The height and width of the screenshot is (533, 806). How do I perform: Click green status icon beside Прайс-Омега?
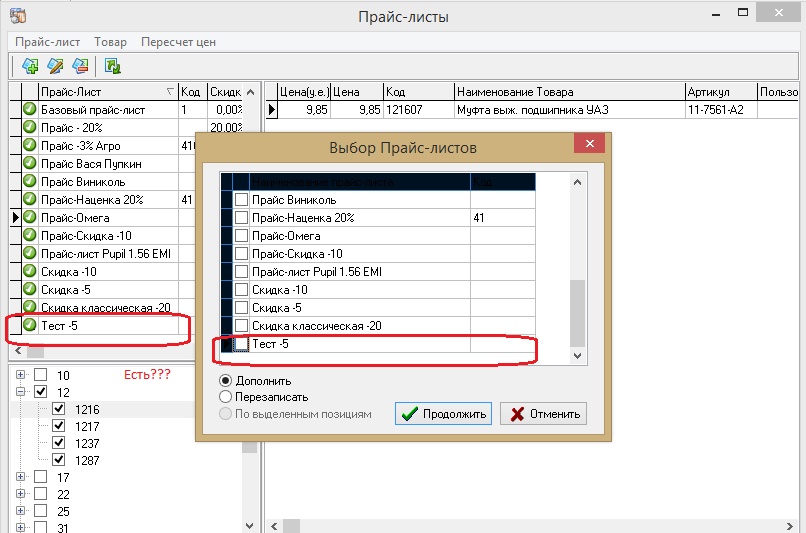coord(30,217)
